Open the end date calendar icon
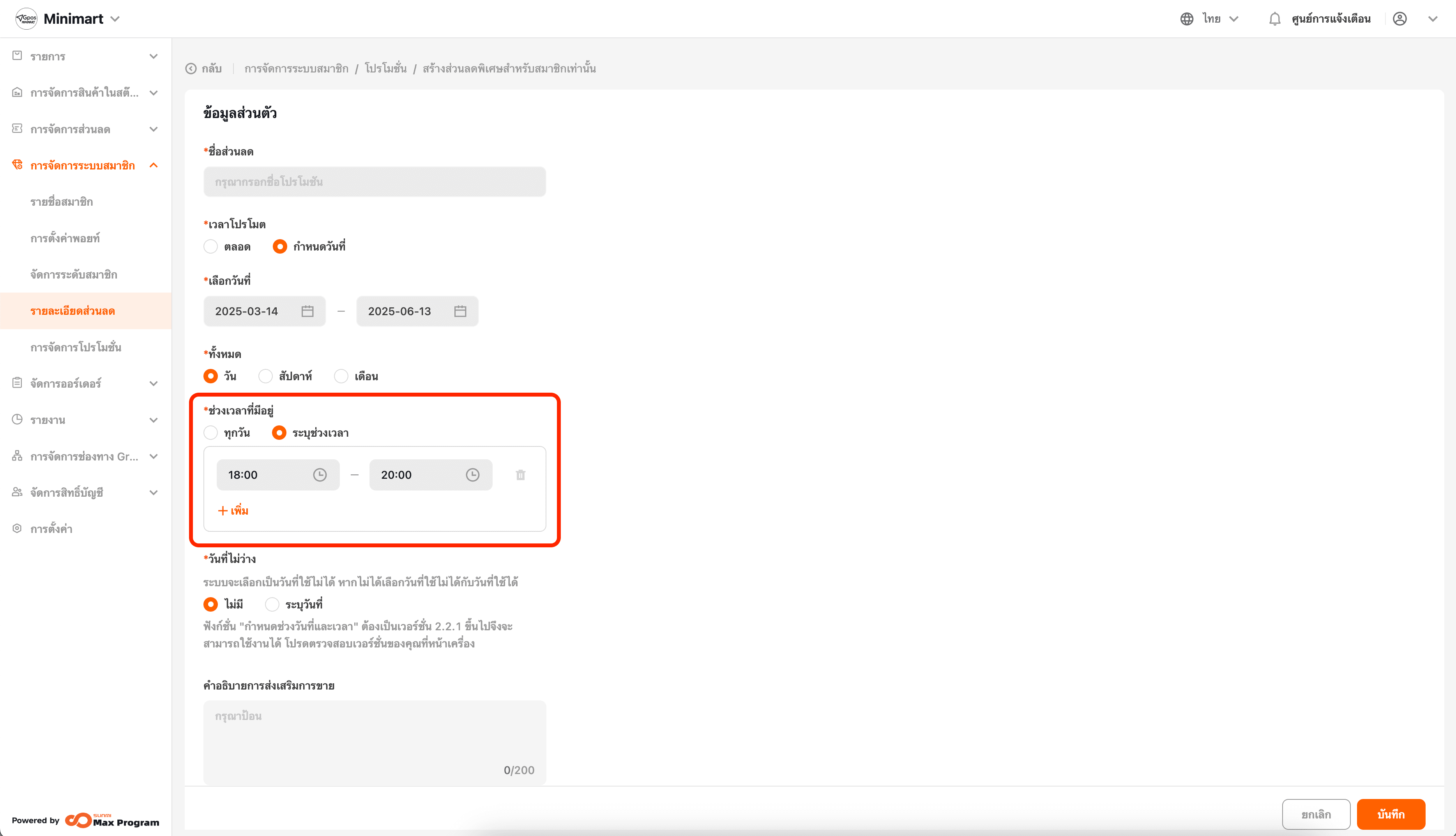The width and height of the screenshot is (1456, 836). [x=460, y=311]
